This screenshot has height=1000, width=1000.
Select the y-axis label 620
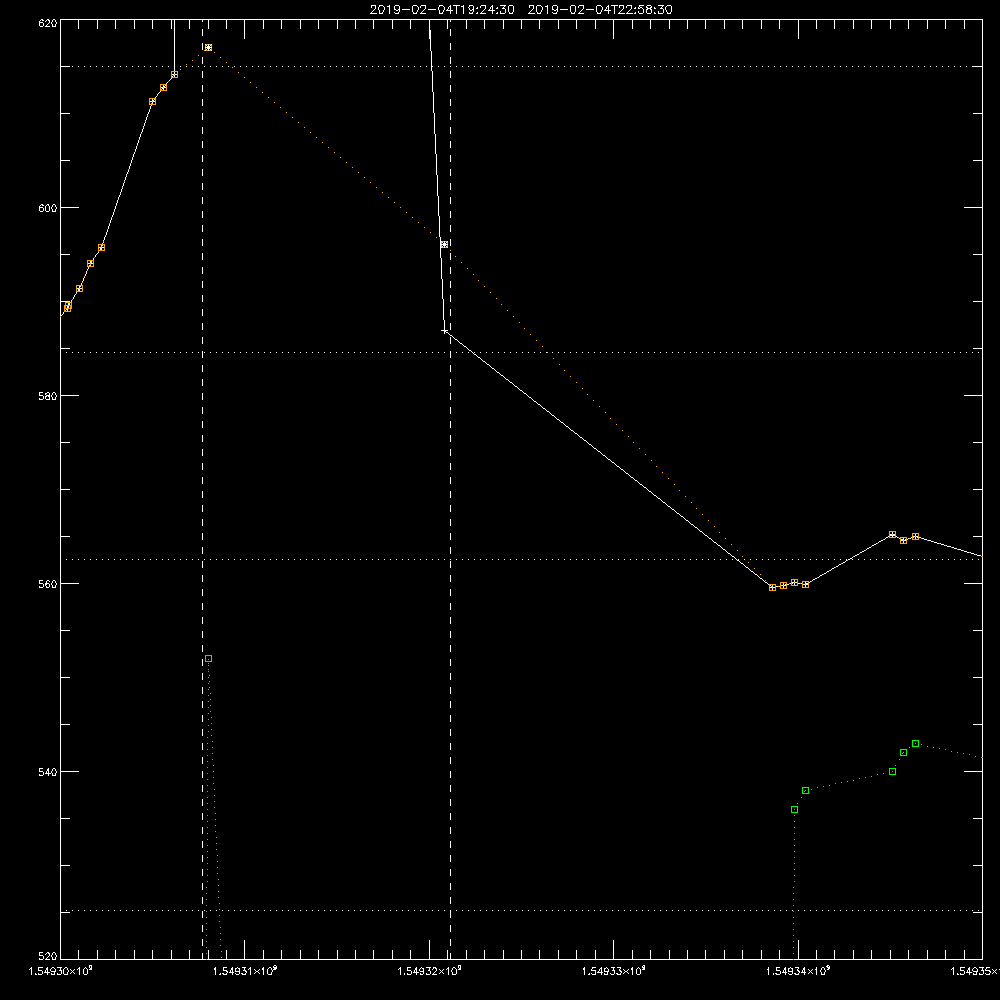pyautogui.click(x=48, y=23)
